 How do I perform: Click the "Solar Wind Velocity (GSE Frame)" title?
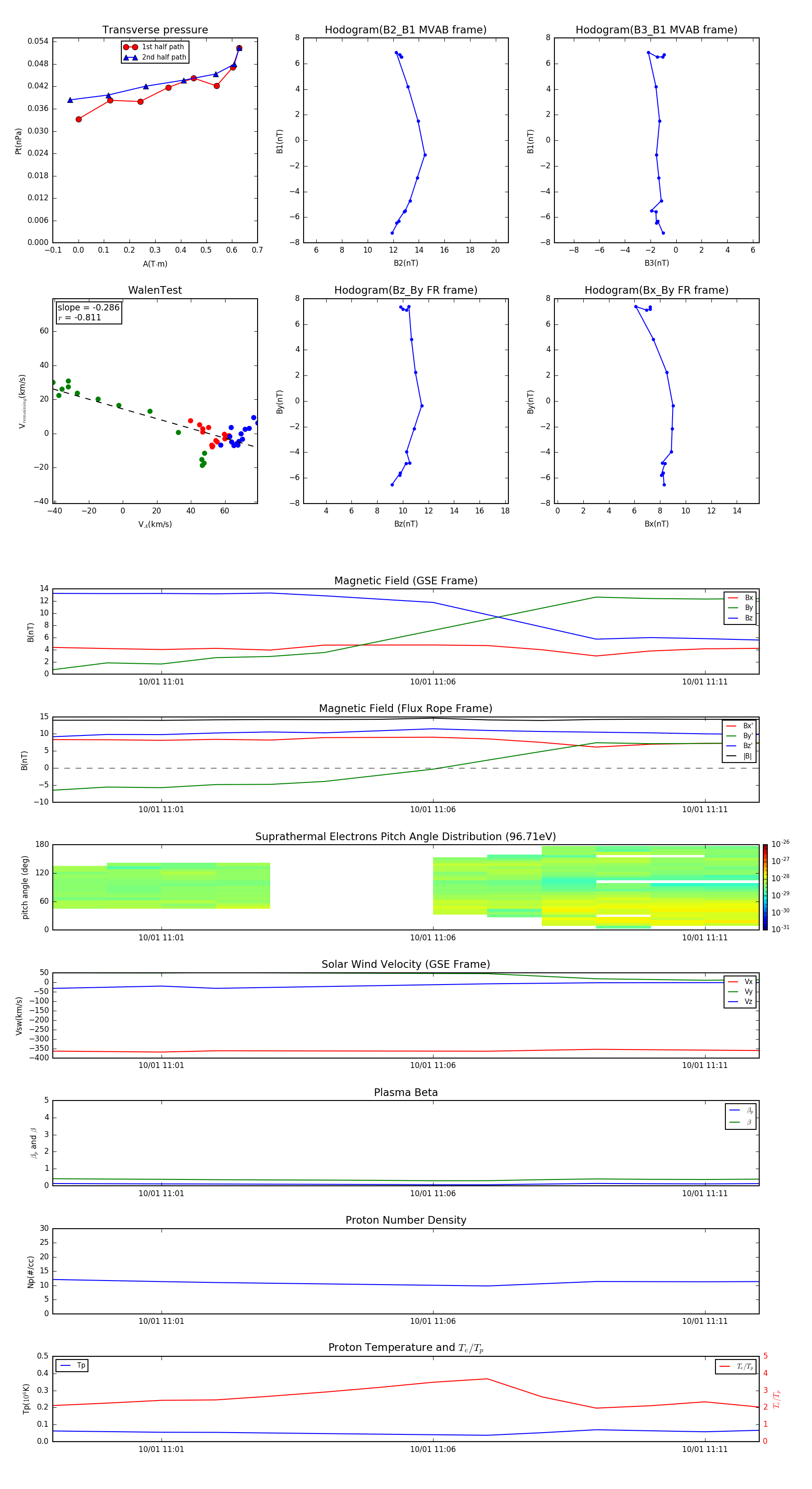coord(406,965)
